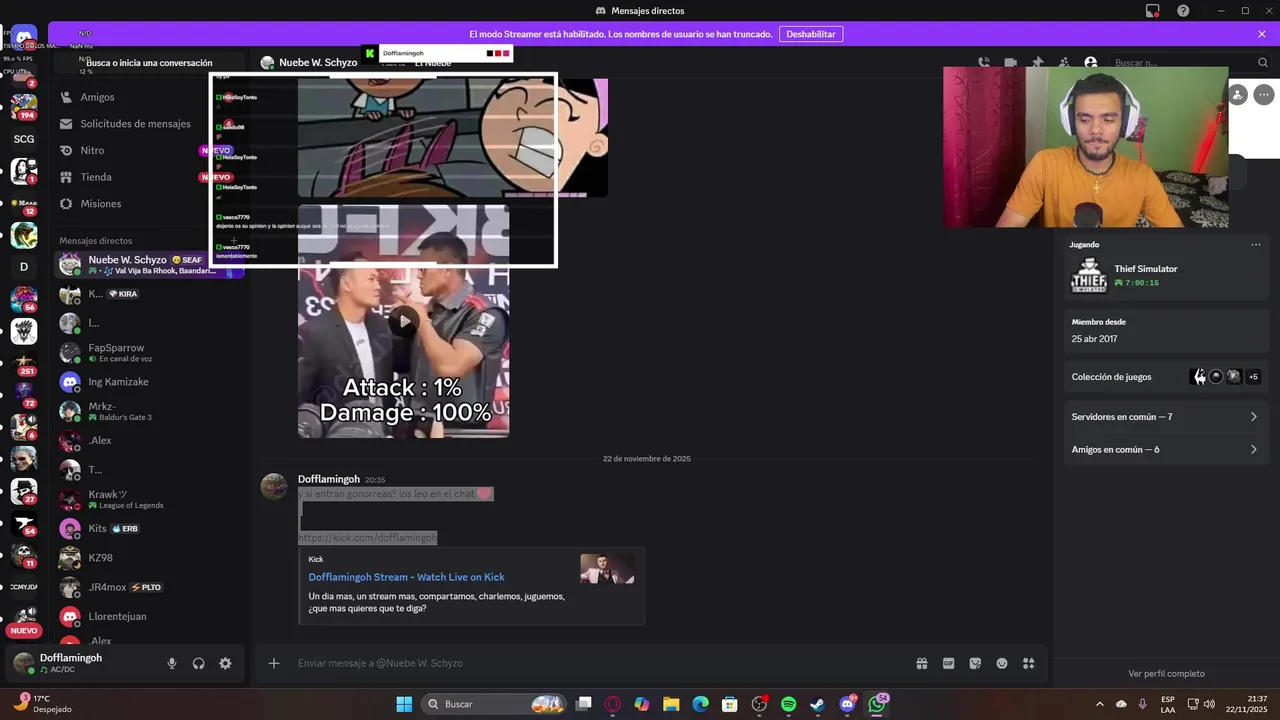Play the Attack 1% Damage 100% video
Image resolution: width=1280 pixels, height=720 pixels.
pos(404,322)
